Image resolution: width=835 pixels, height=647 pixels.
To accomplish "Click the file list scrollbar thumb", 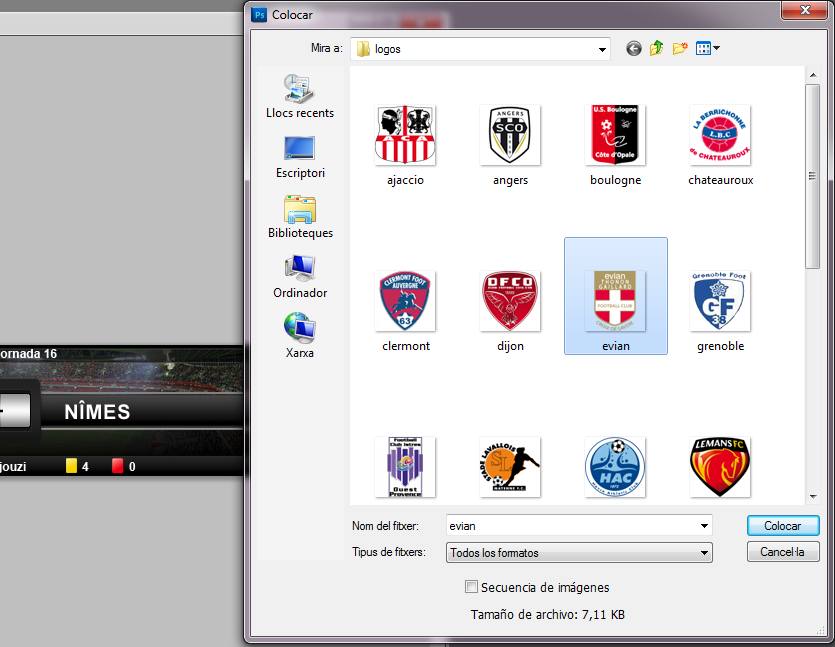I will 813,177.
